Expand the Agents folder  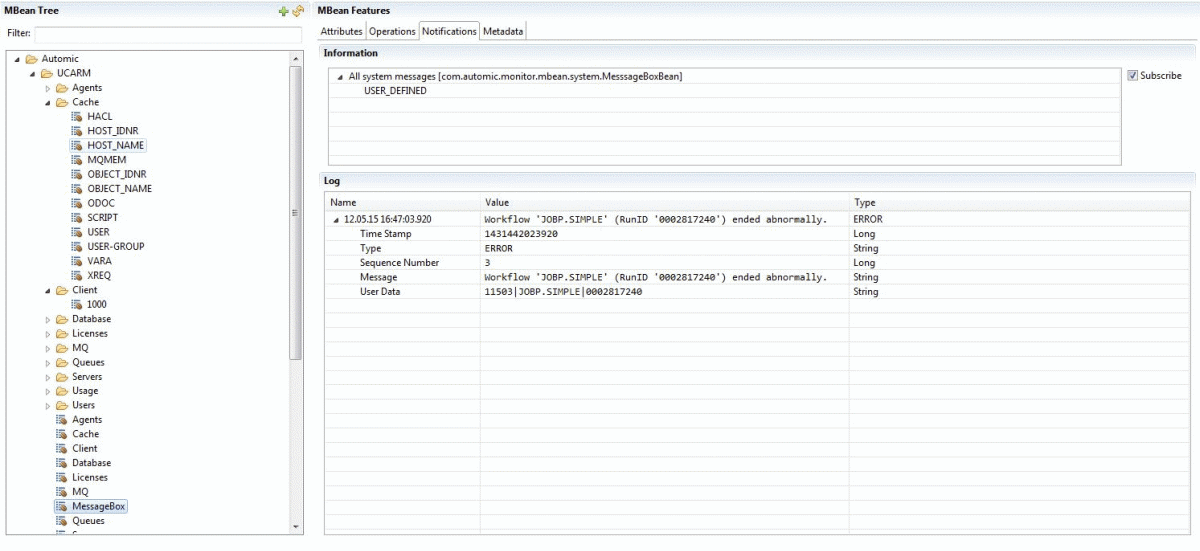point(48,88)
